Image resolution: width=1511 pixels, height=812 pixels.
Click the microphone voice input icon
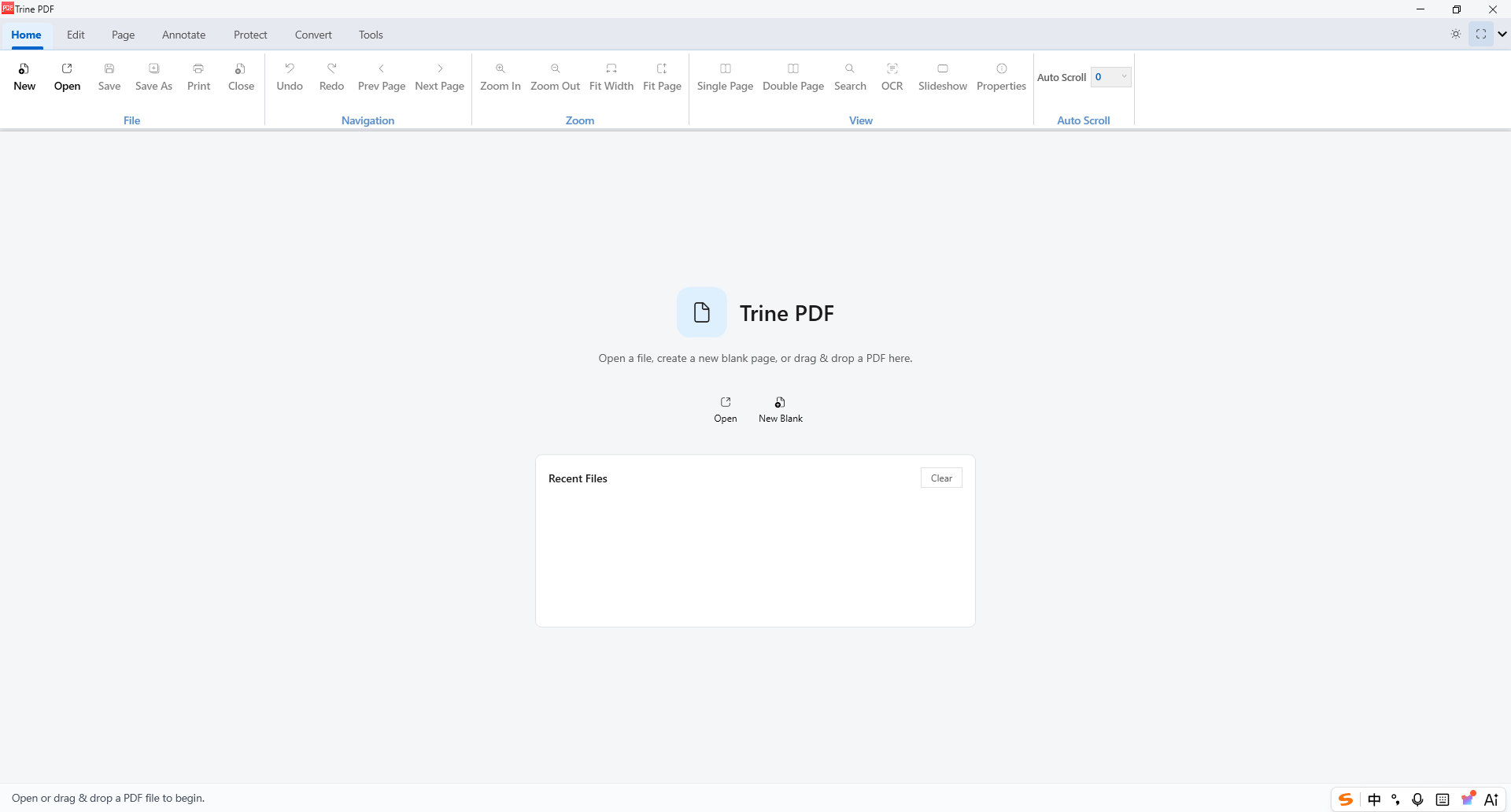tap(1417, 799)
